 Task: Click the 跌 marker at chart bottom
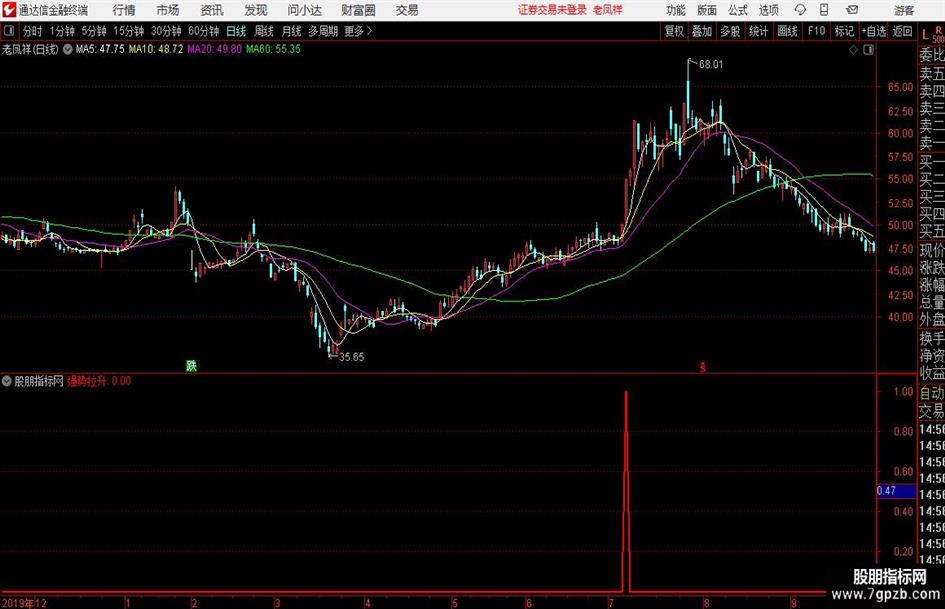[x=191, y=365]
